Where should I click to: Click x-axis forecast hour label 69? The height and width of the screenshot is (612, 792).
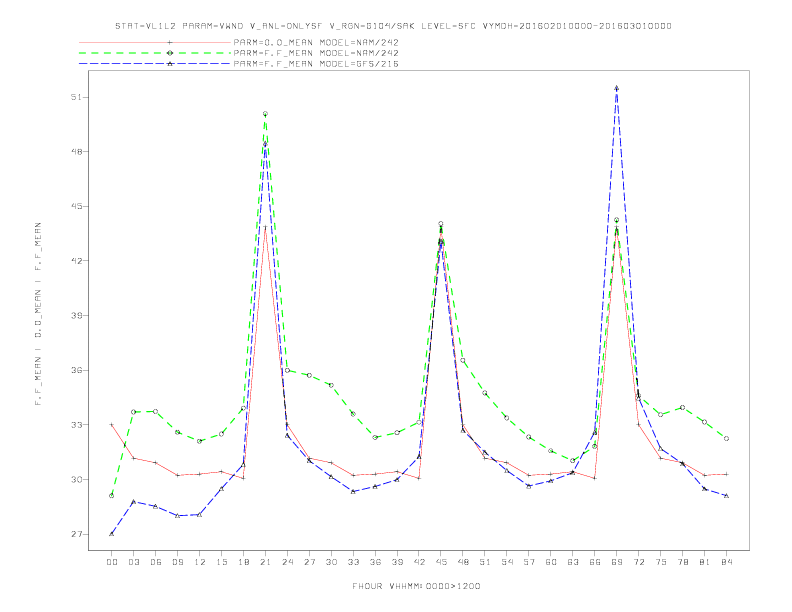point(617,562)
